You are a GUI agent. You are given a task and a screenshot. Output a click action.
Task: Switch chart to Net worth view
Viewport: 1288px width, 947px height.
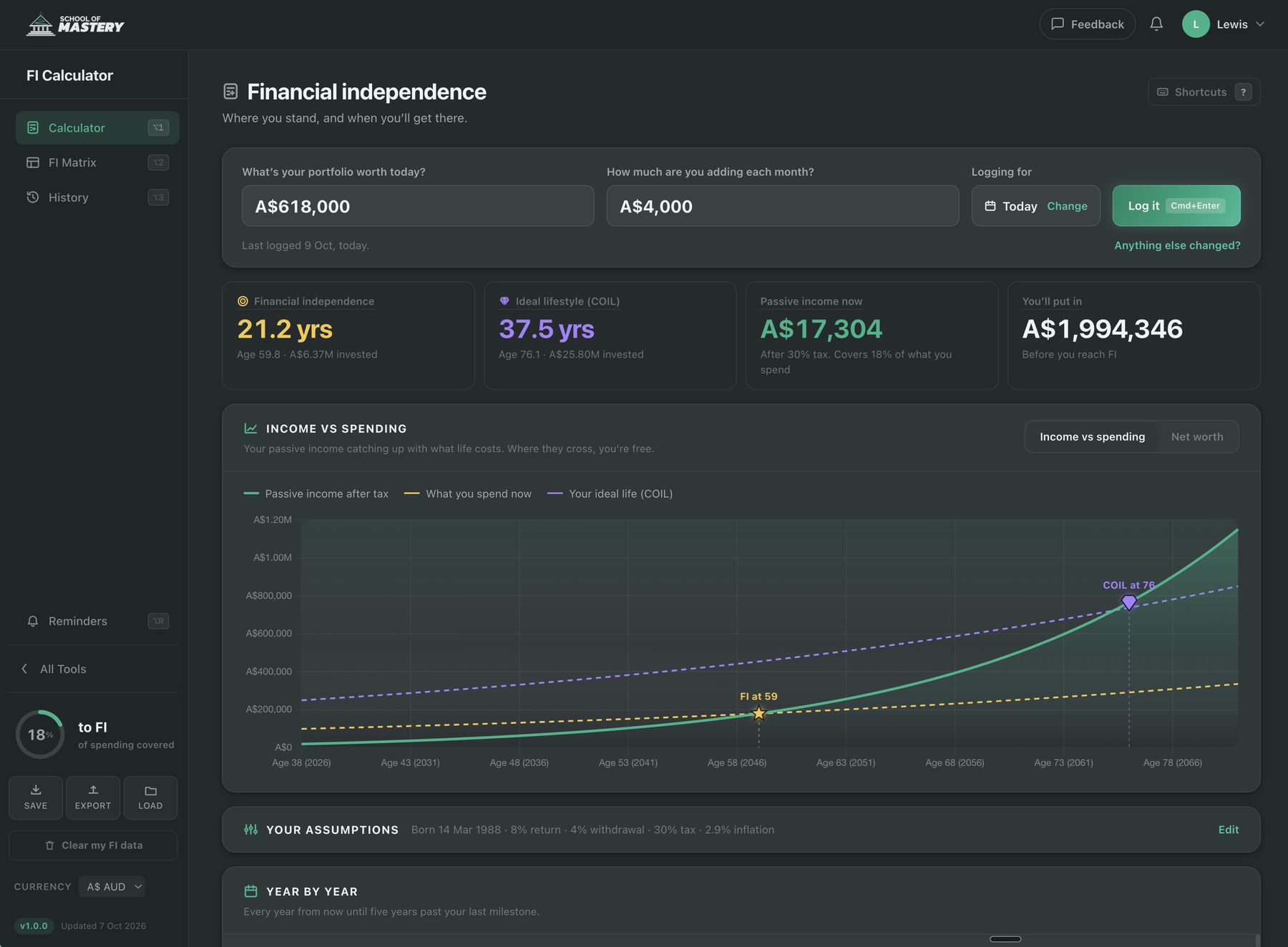1197,437
